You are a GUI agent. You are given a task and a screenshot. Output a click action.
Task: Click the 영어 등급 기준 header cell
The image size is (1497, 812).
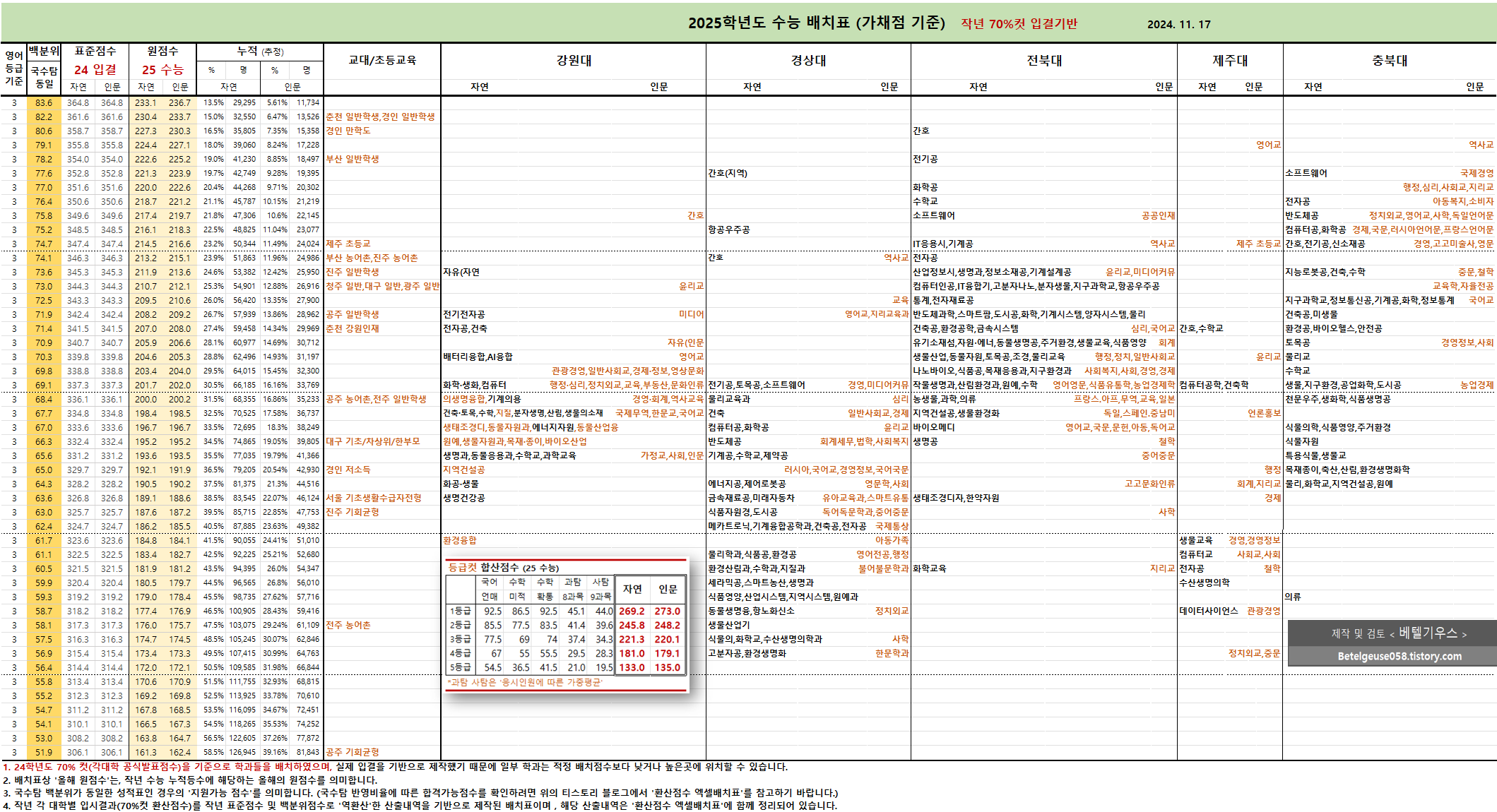[x=13, y=68]
